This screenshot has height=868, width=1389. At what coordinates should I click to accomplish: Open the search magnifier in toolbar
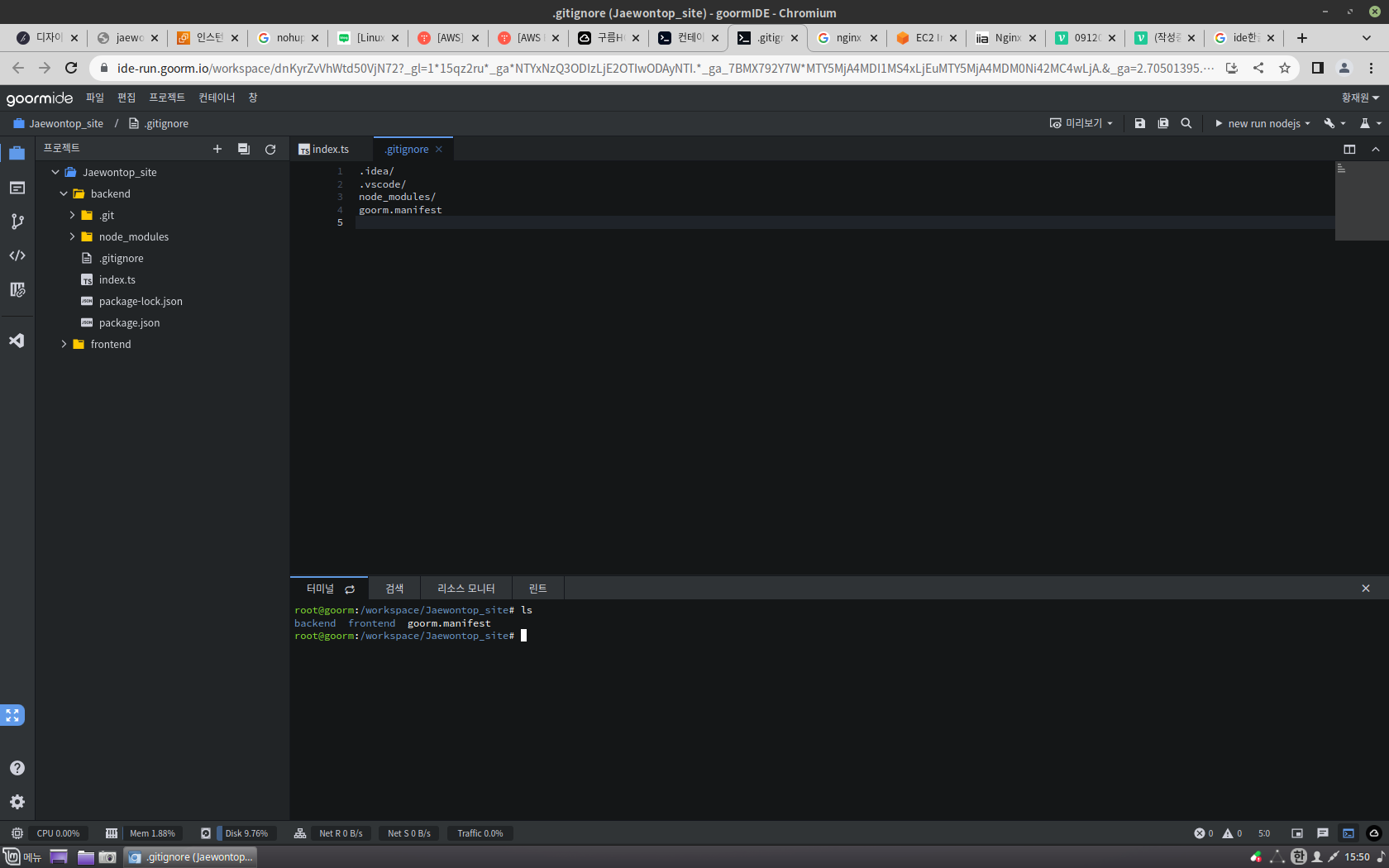[1186, 123]
